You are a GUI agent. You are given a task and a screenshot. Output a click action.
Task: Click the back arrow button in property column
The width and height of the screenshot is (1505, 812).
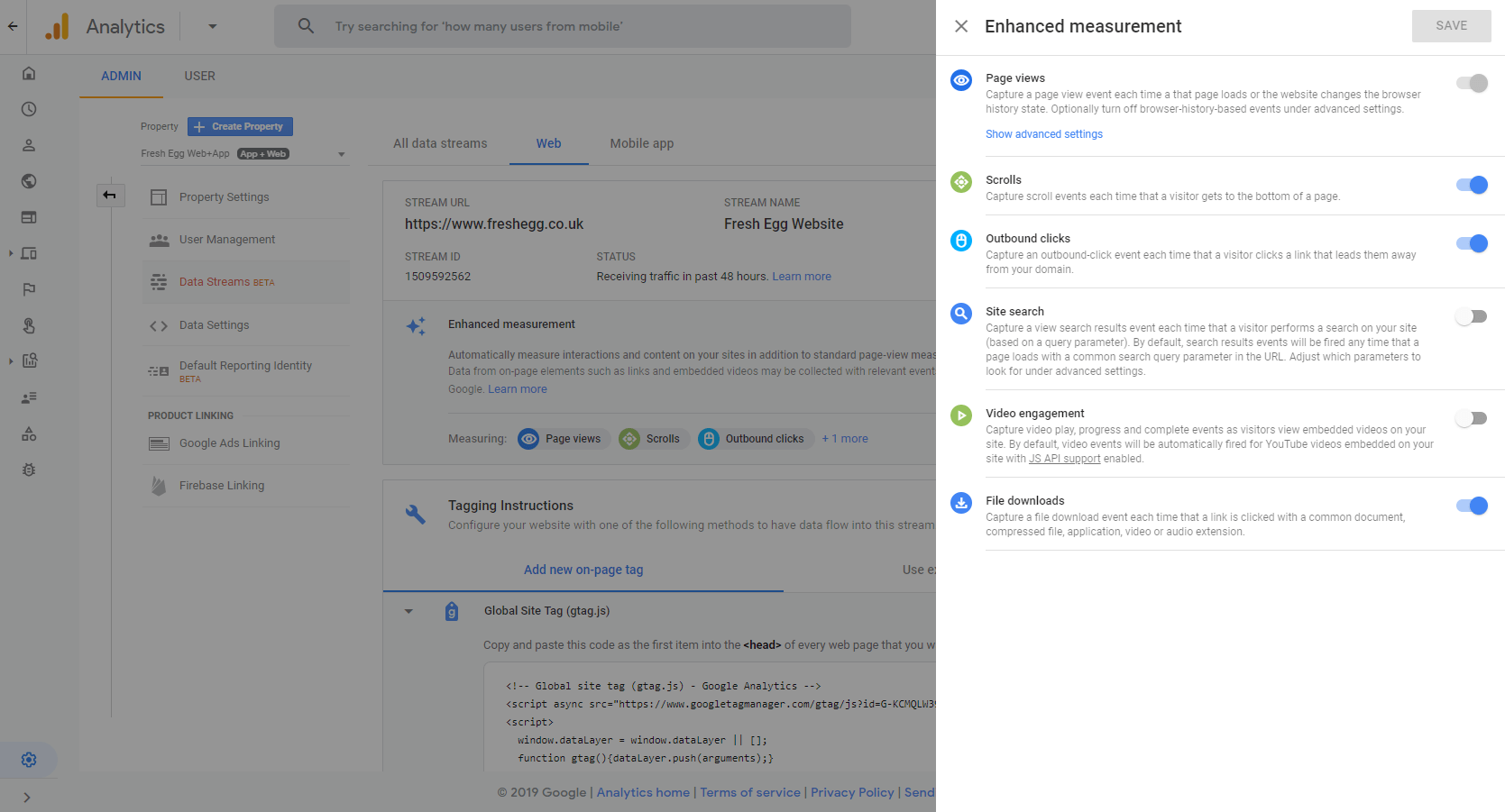click(x=110, y=196)
